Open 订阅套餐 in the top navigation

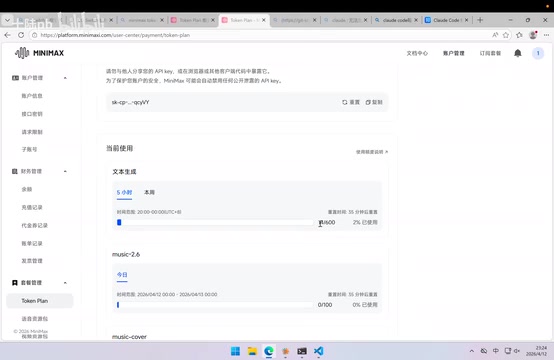490,53
